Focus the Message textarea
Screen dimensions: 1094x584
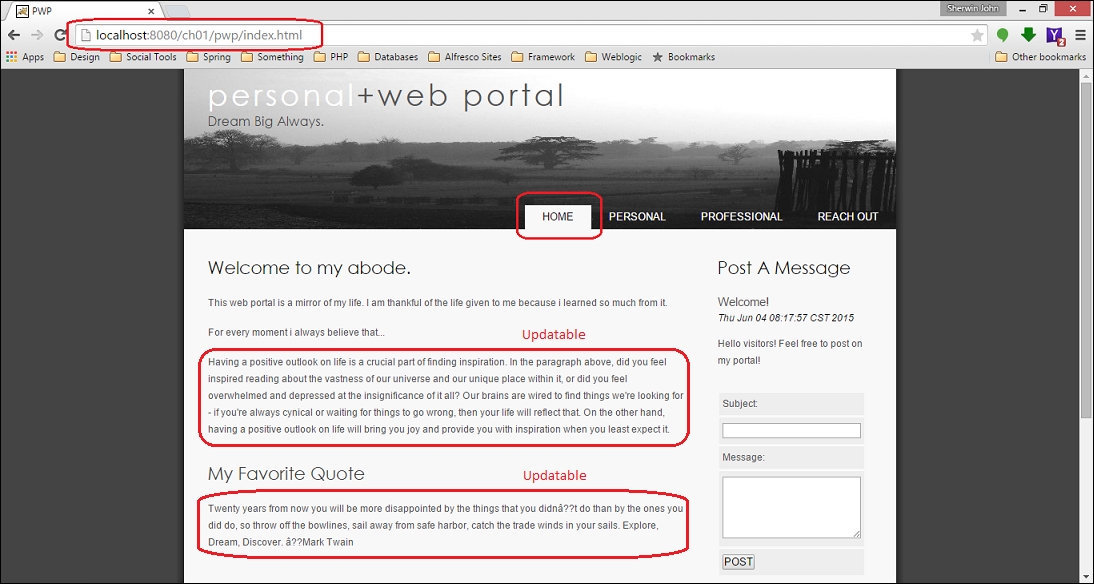pyautogui.click(x=791, y=507)
